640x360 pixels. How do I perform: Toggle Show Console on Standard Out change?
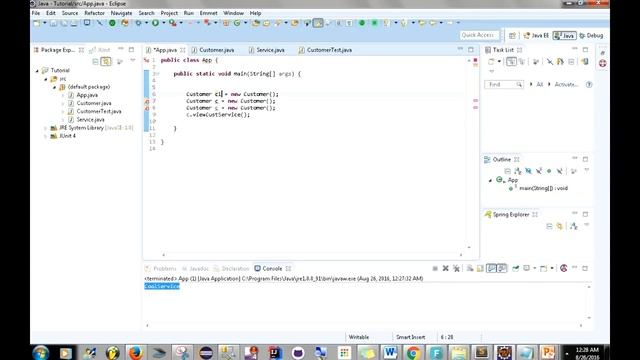492,268
